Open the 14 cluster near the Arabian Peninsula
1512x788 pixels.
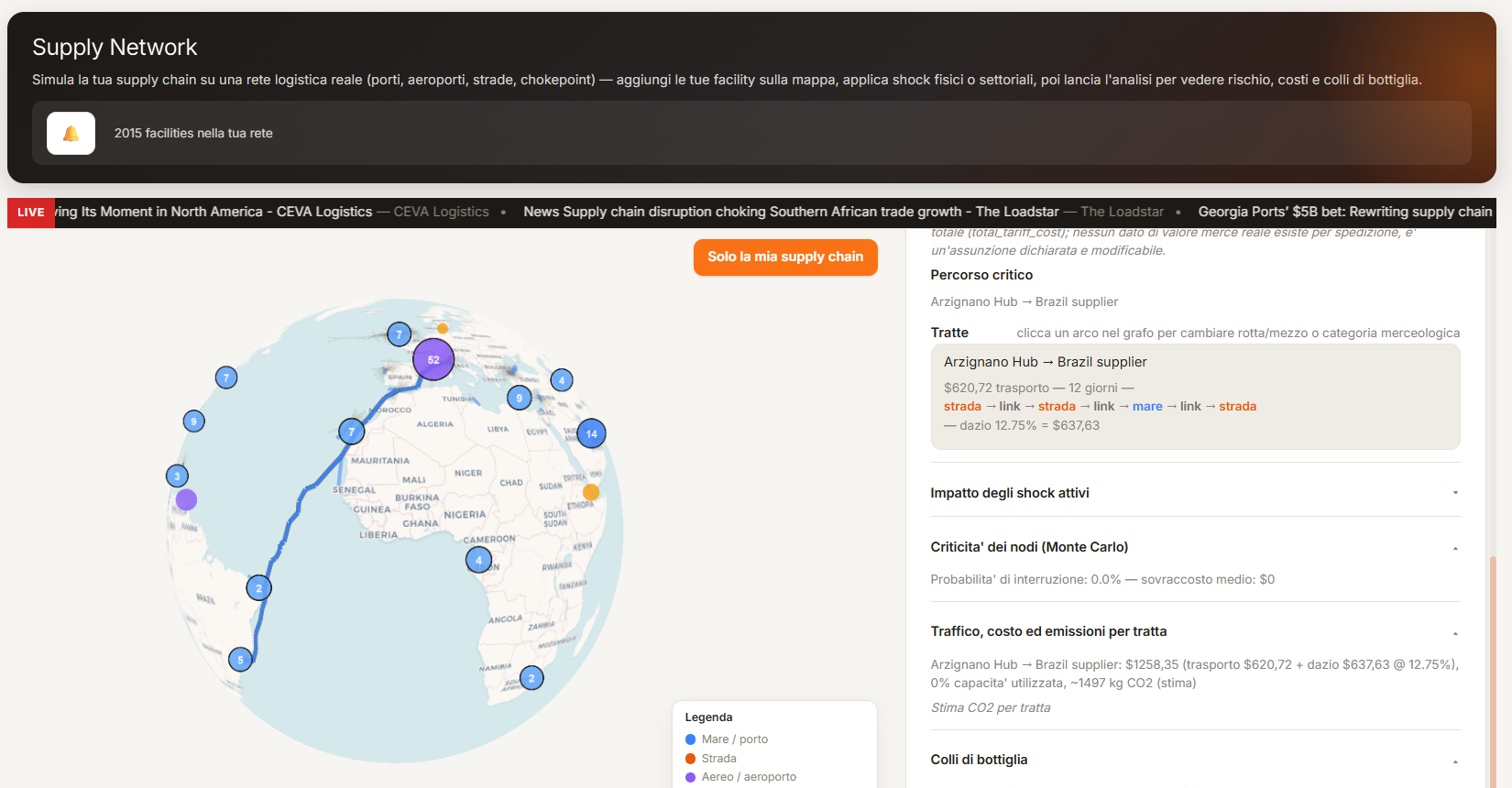click(592, 433)
